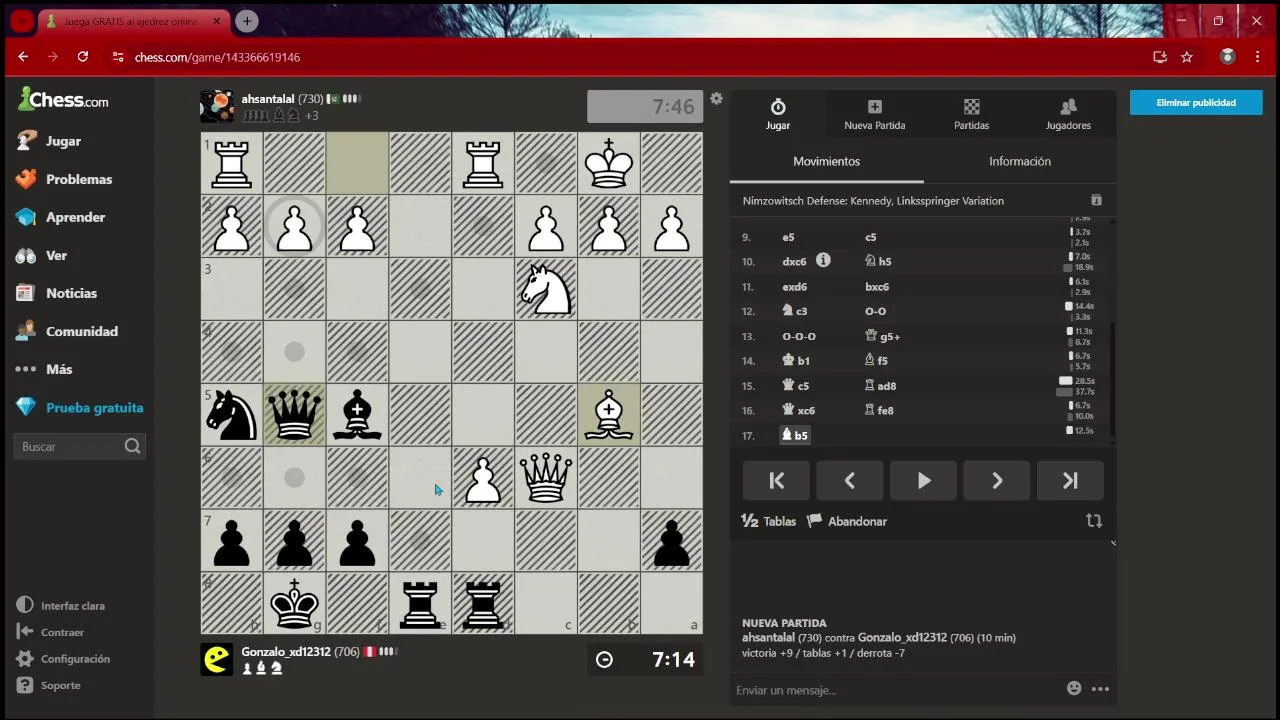1280x720 pixels.
Task: Click the white knight on the board
Action: [x=545, y=289]
